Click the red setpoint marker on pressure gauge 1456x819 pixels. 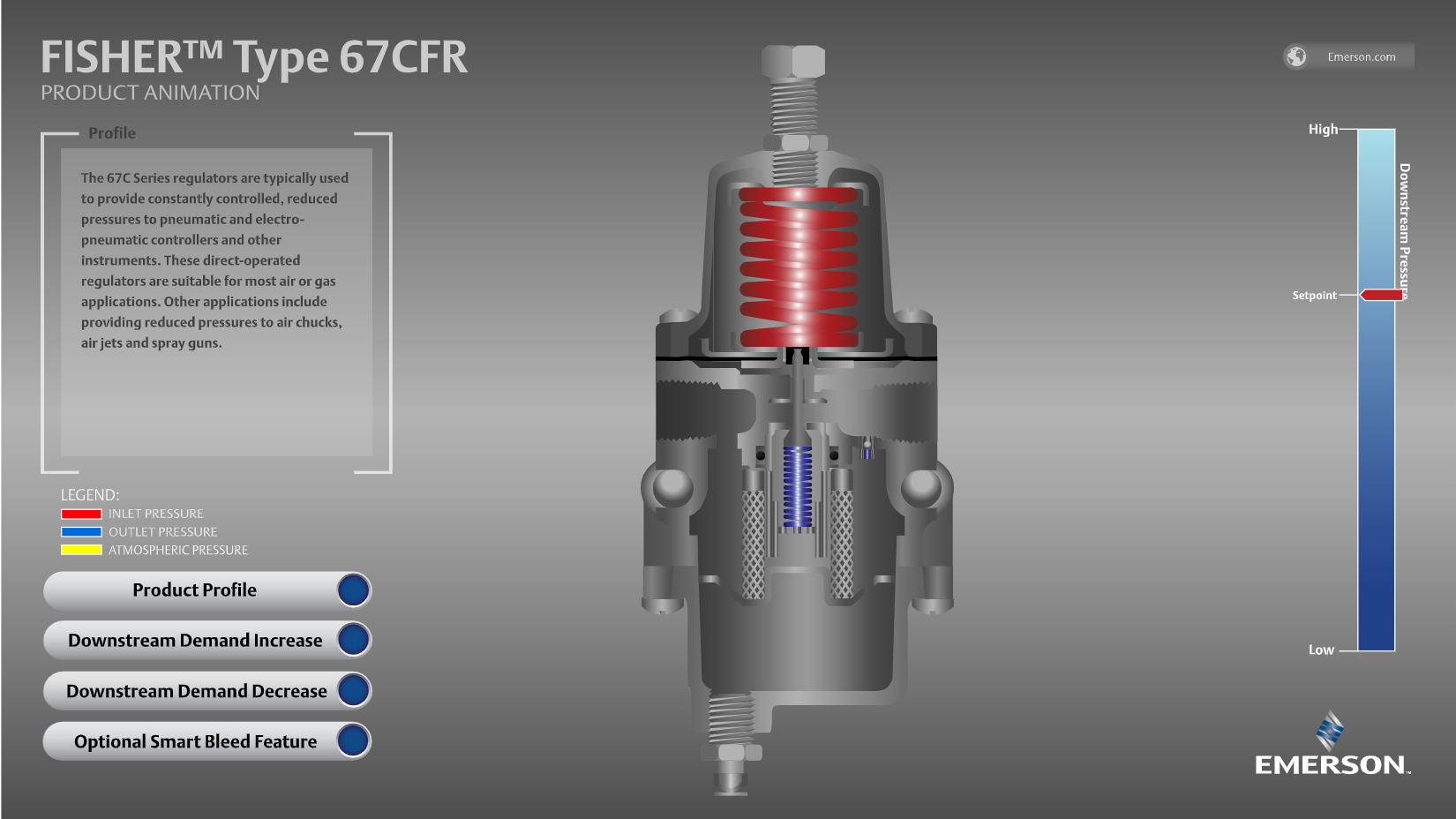[1381, 295]
